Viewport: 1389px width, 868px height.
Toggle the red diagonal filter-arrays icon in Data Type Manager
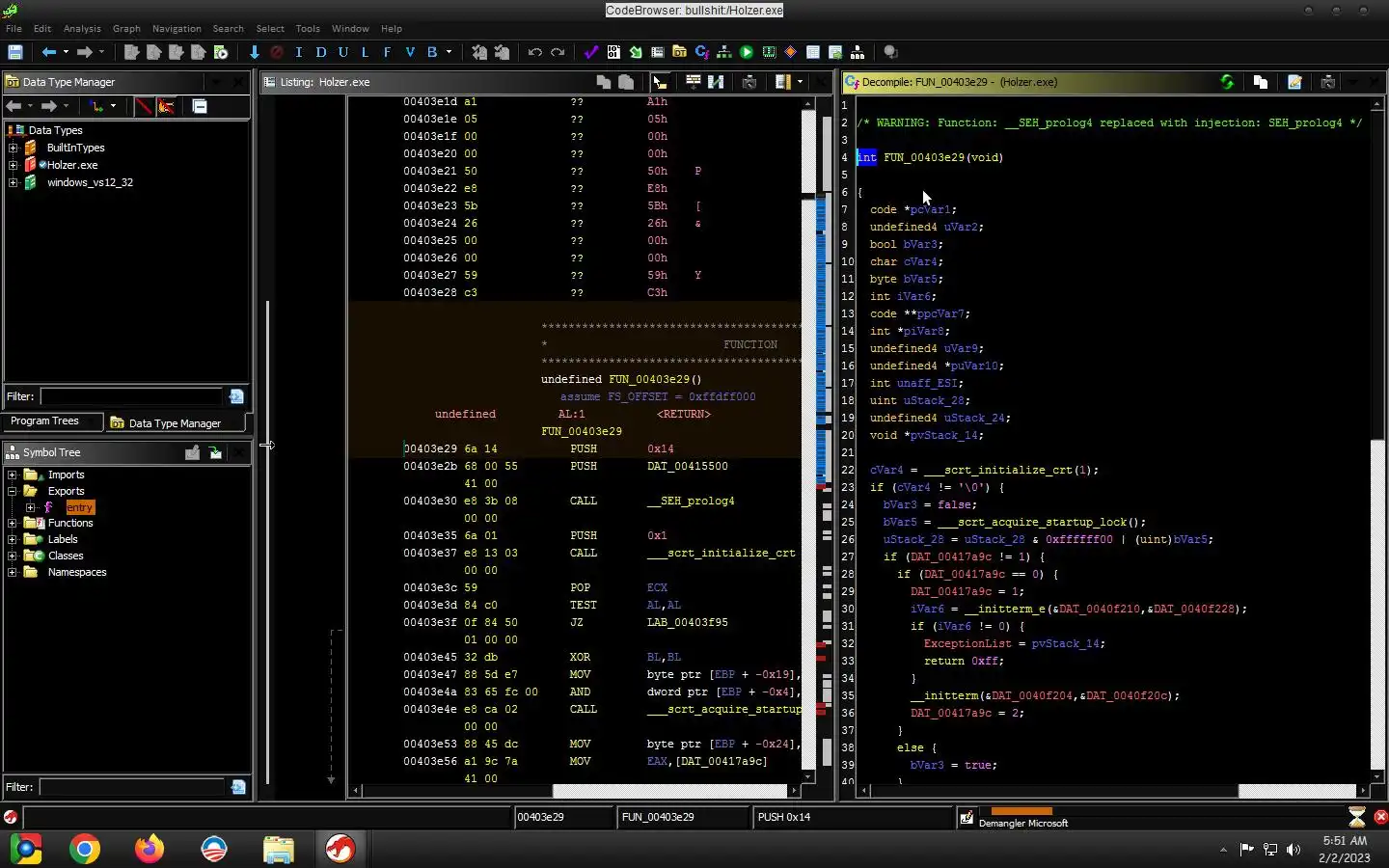click(144, 106)
